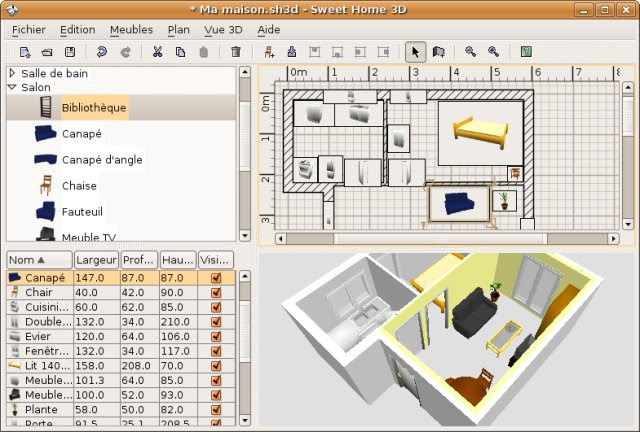This screenshot has width=640, height=432.
Task: Activate the Select arrow mode tool
Action: pos(416,52)
